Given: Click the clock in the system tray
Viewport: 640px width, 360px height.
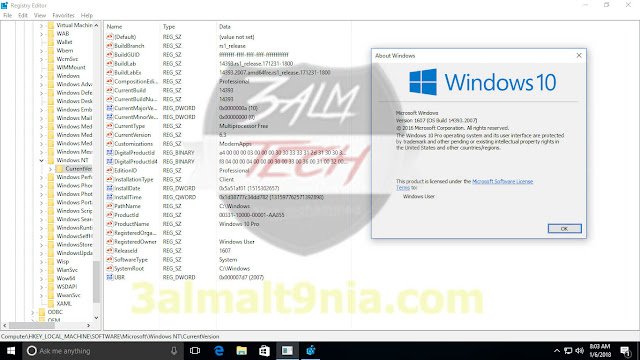Looking at the screenshot, I should tap(600, 351).
